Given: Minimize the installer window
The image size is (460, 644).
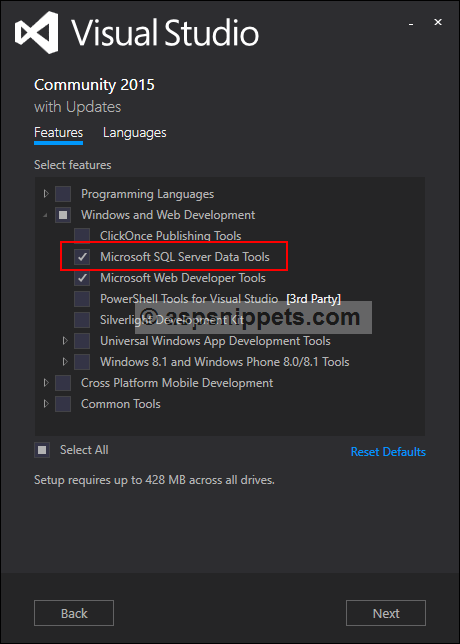Looking at the screenshot, I should pos(411,25).
